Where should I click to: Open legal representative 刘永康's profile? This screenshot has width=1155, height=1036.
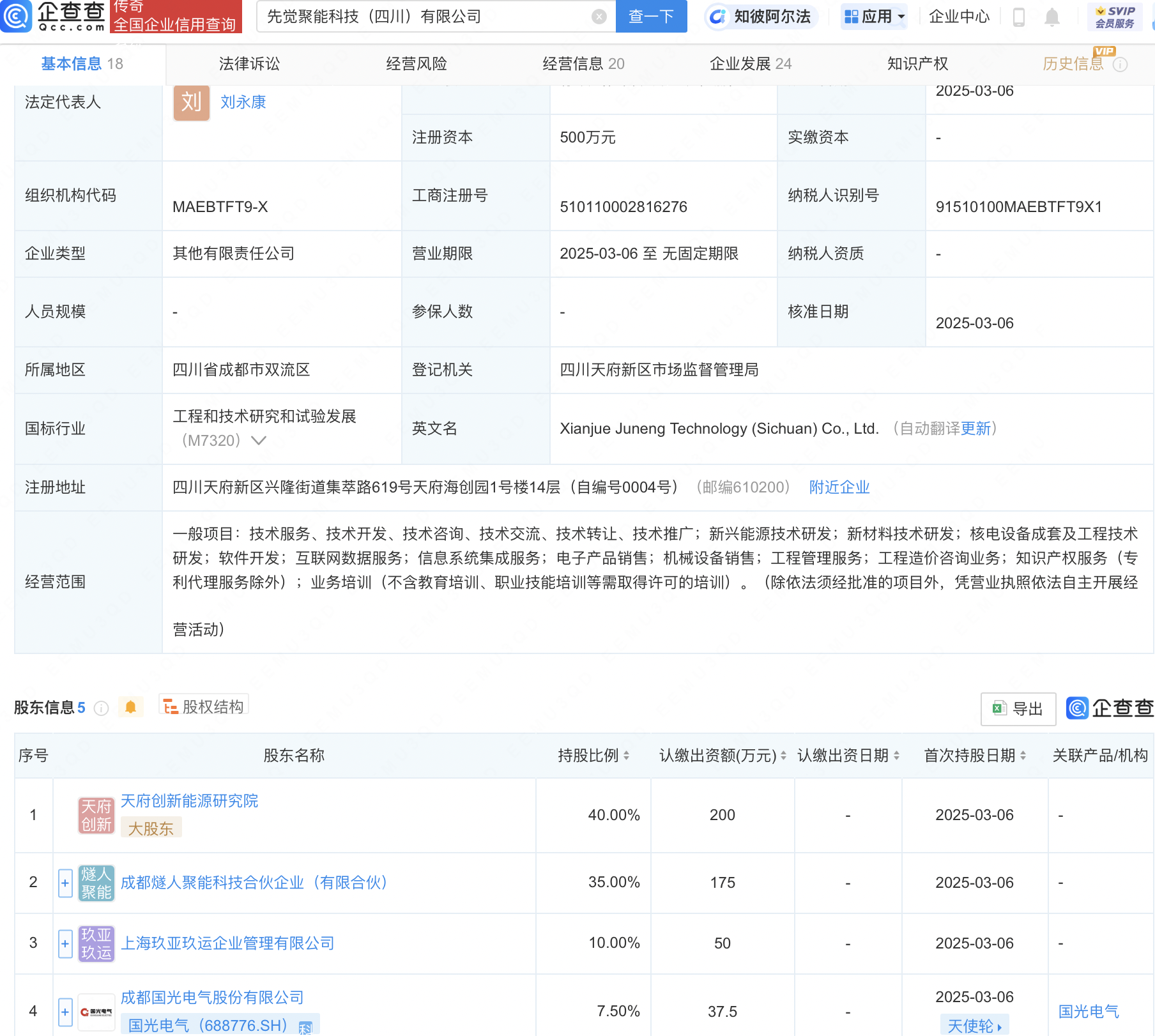click(243, 102)
